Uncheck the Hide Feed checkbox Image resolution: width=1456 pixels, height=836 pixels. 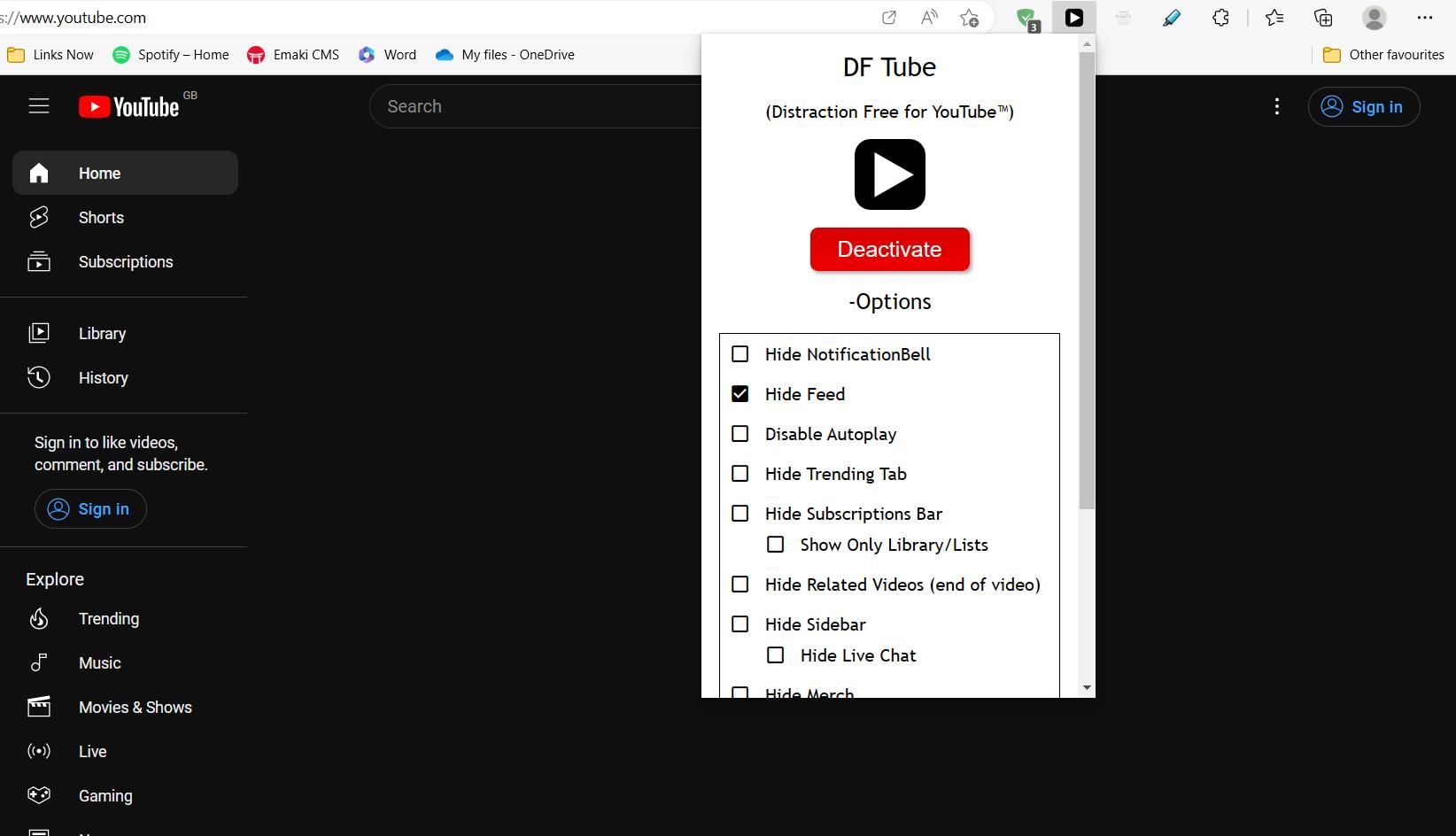(740, 394)
